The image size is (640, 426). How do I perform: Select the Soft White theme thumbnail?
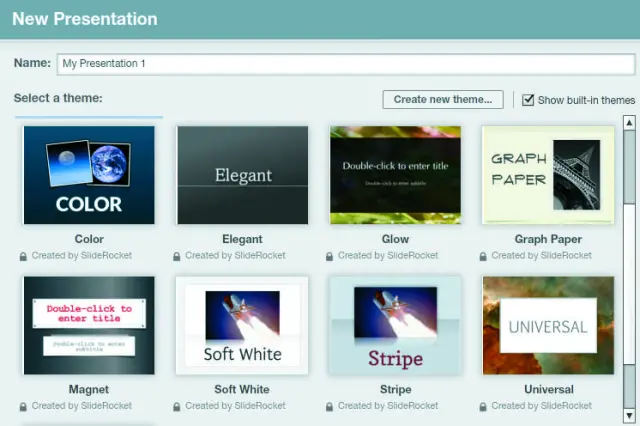242,325
